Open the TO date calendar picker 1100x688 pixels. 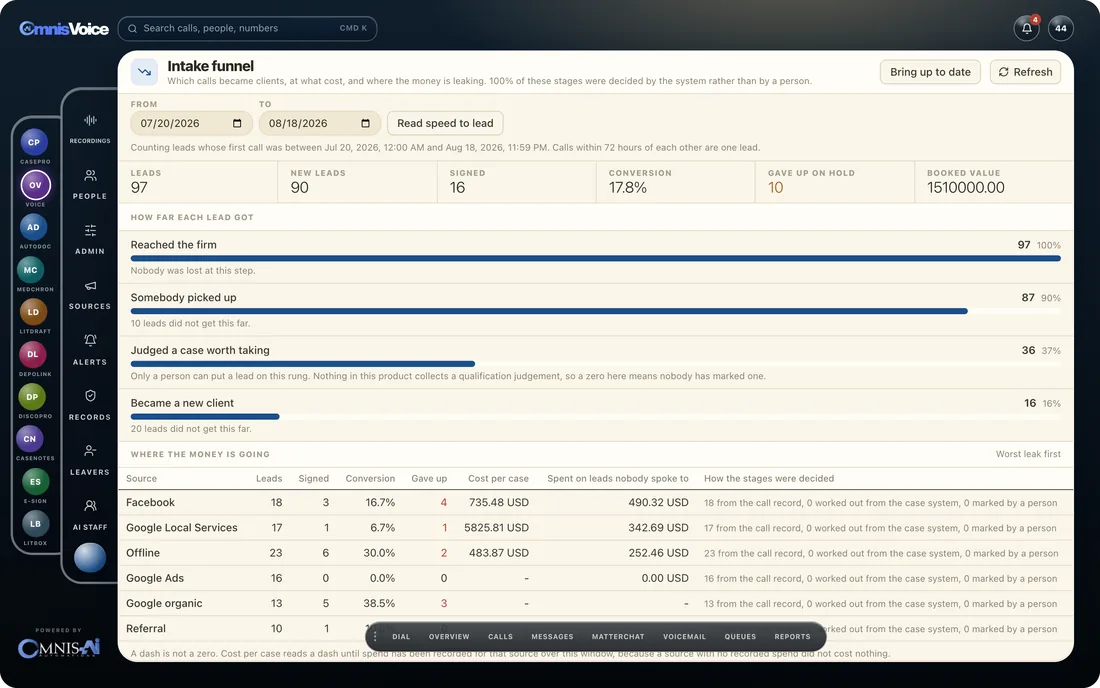click(365, 123)
